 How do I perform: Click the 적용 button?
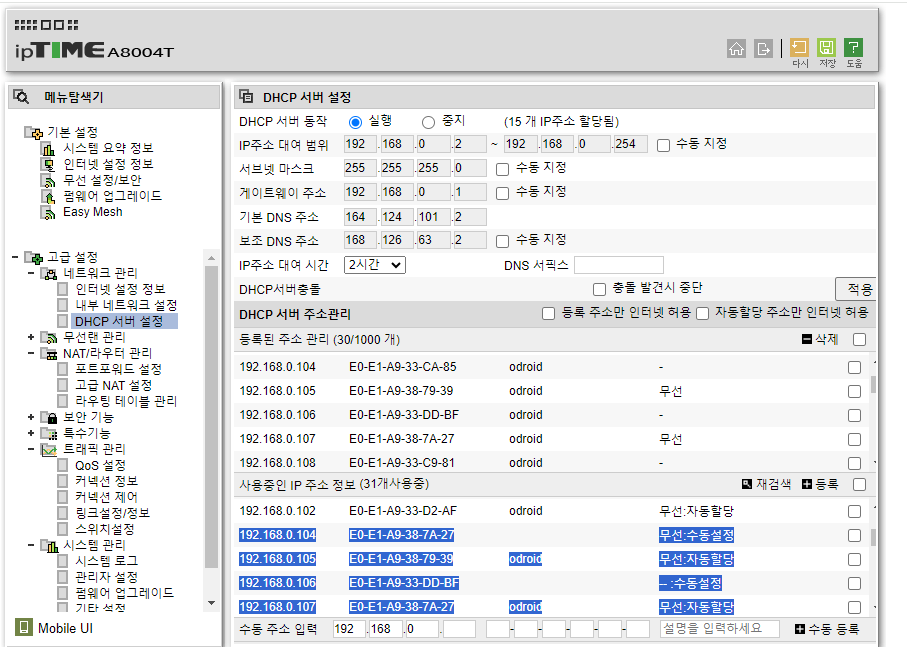pos(858,289)
